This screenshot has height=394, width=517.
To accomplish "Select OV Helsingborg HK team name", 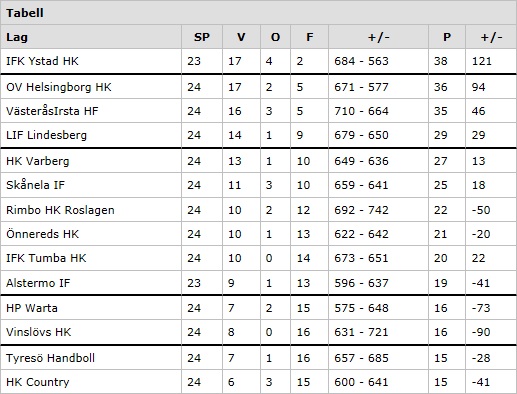I will click(59, 87).
